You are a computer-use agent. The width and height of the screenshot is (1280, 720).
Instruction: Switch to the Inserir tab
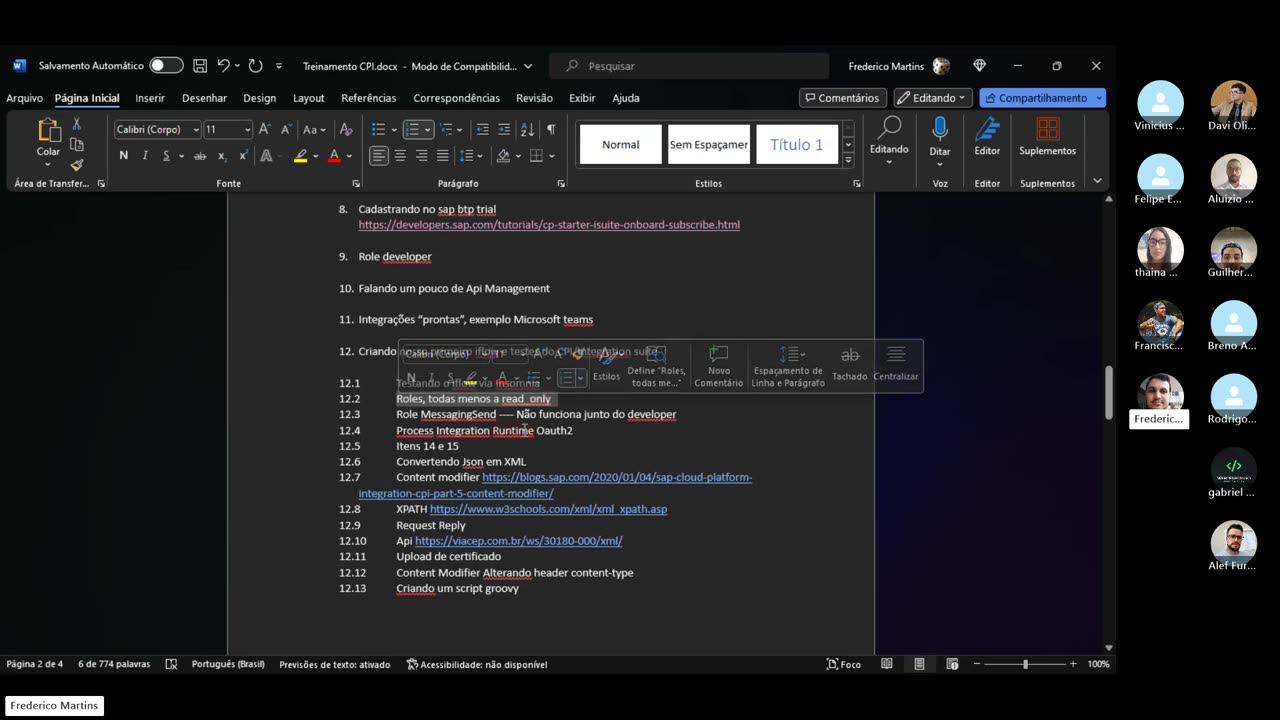pyautogui.click(x=150, y=98)
